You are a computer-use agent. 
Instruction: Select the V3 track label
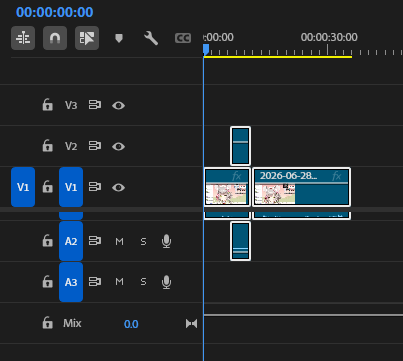(x=71, y=105)
